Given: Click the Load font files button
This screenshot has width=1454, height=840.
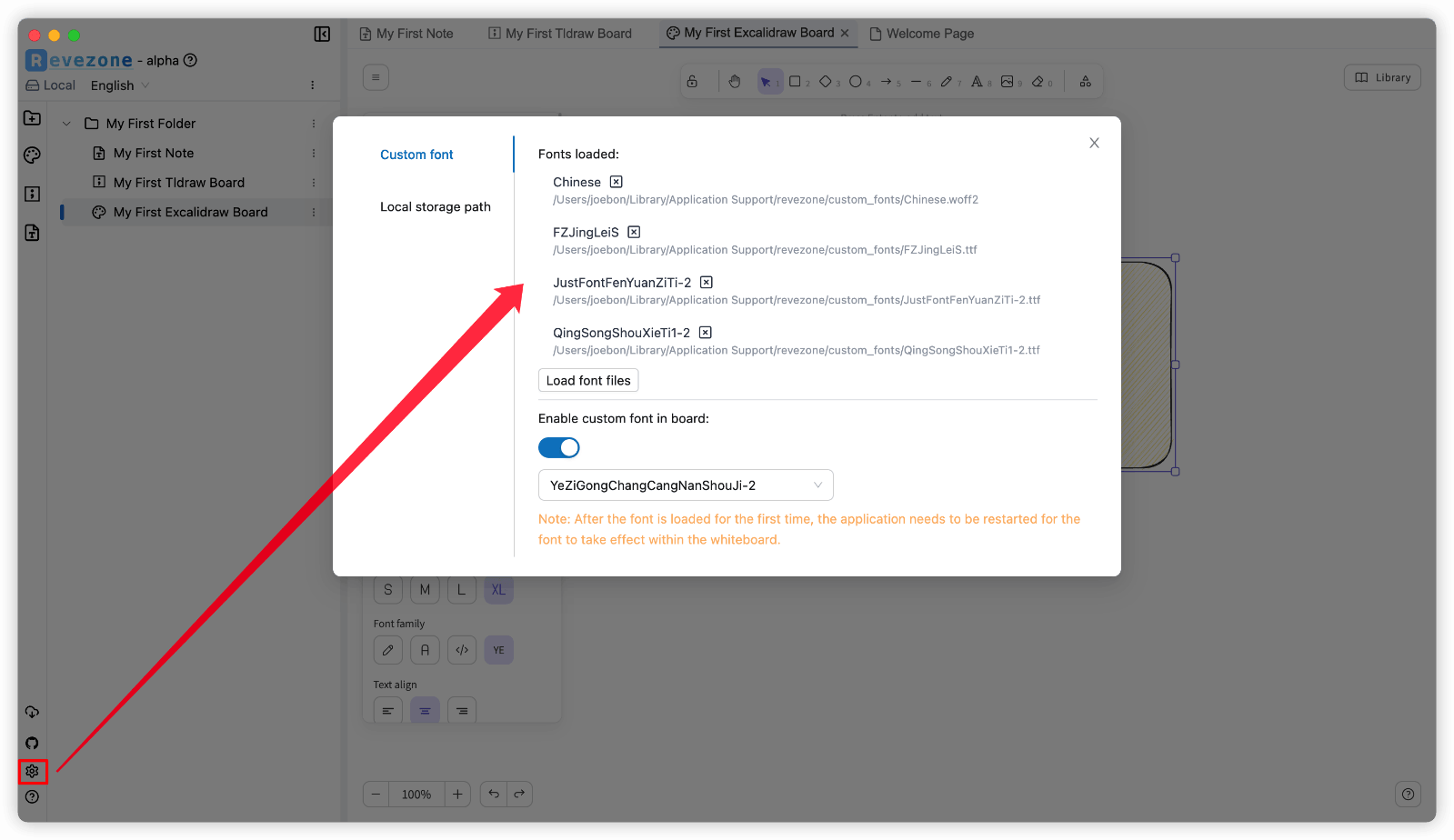Looking at the screenshot, I should tap(588, 380).
